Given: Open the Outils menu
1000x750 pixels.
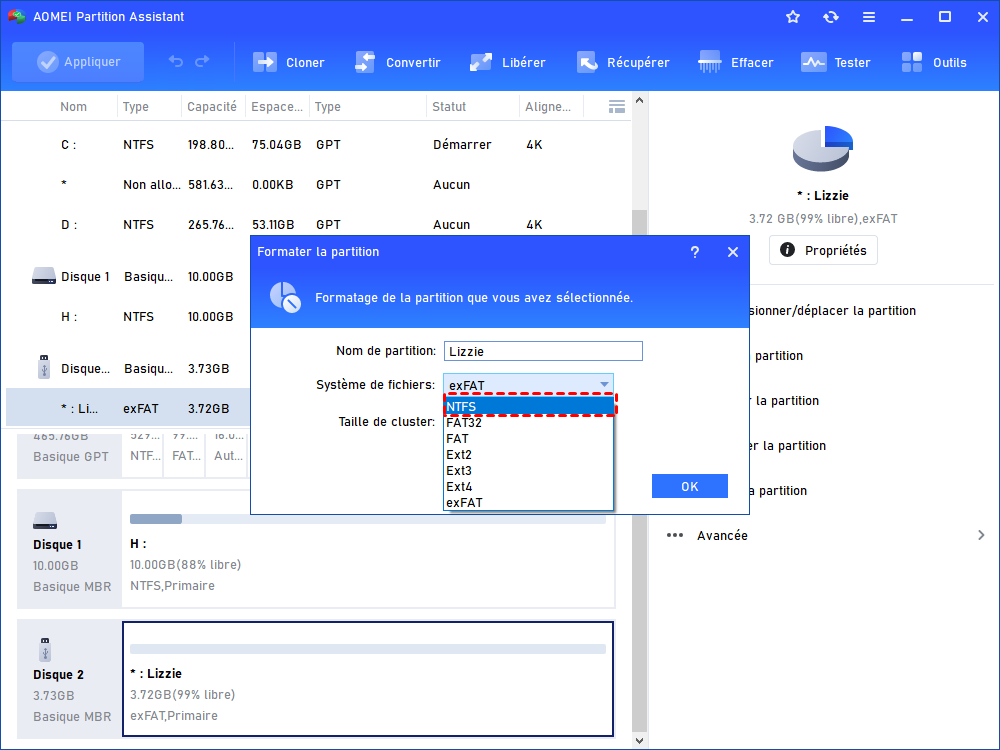Looking at the screenshot, I should (913, 62).
